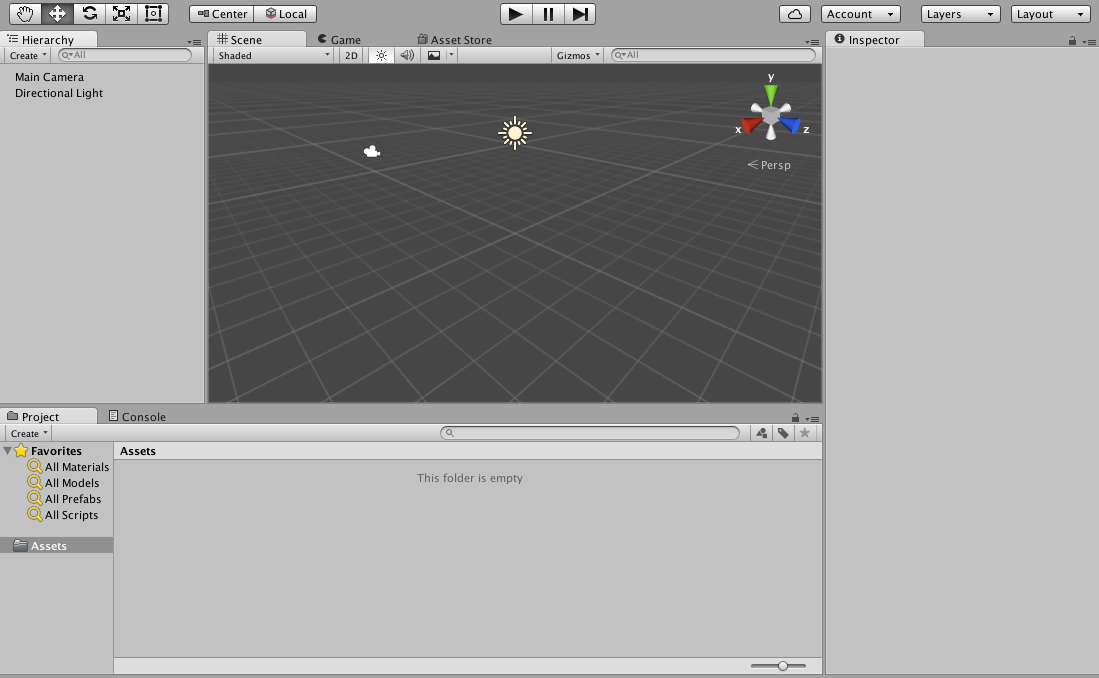
Task: Lock the Inspector panel
Action: [1072, 41]
